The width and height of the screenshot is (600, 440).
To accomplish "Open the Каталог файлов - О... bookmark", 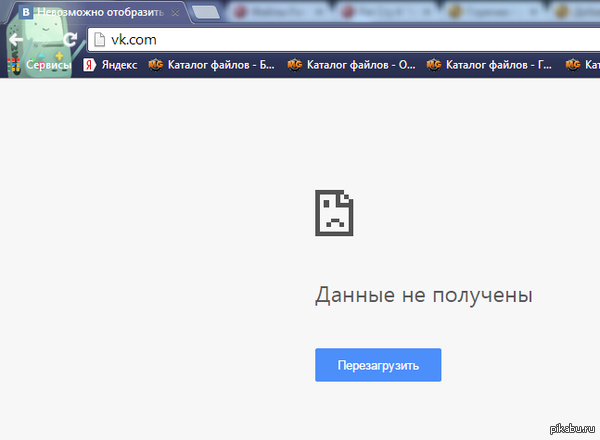I will pos(350,64).
